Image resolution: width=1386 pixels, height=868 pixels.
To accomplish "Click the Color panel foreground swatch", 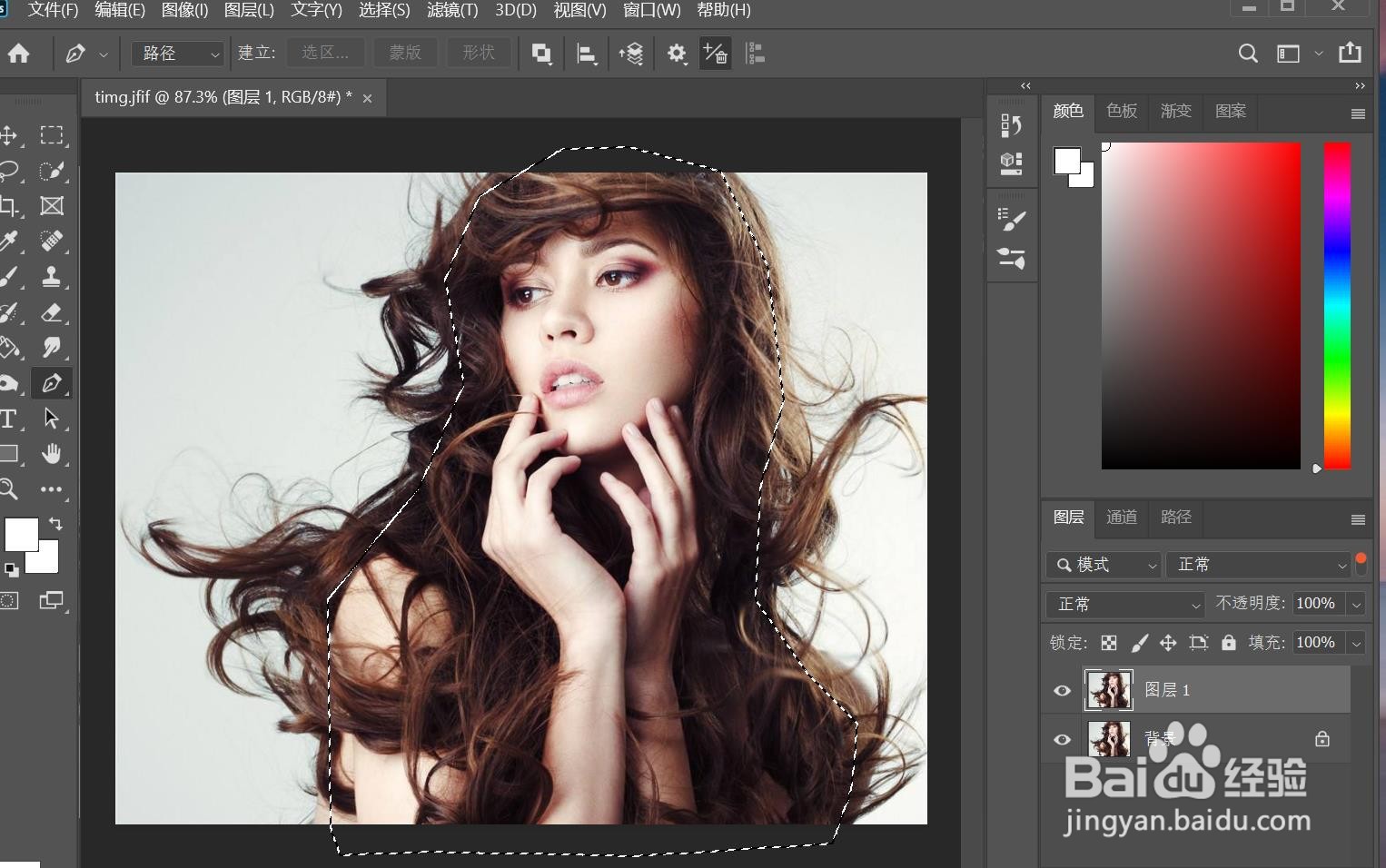I will coord(1067,162).
